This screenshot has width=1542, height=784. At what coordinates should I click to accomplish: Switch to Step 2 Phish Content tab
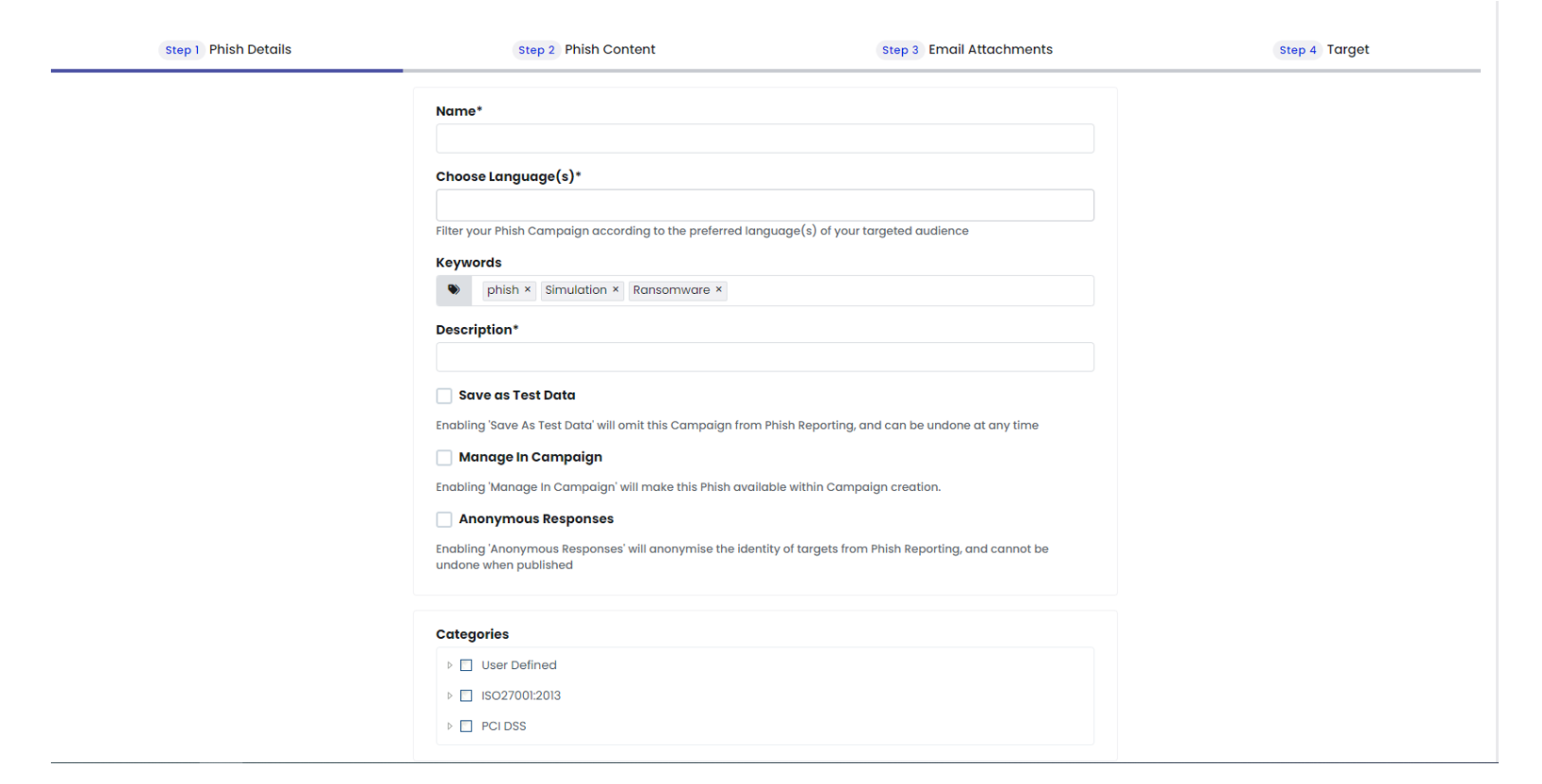pos(584,50)
